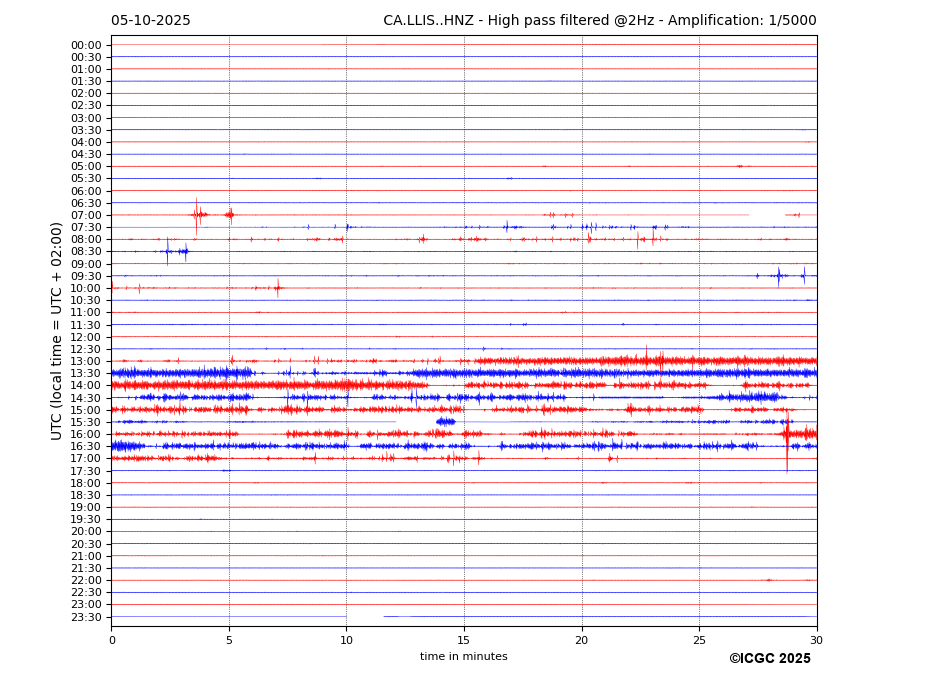Click the 0 minute x-axis tick label
The width and height of the screenshot is (927, 696).
[x=112, y=640]
